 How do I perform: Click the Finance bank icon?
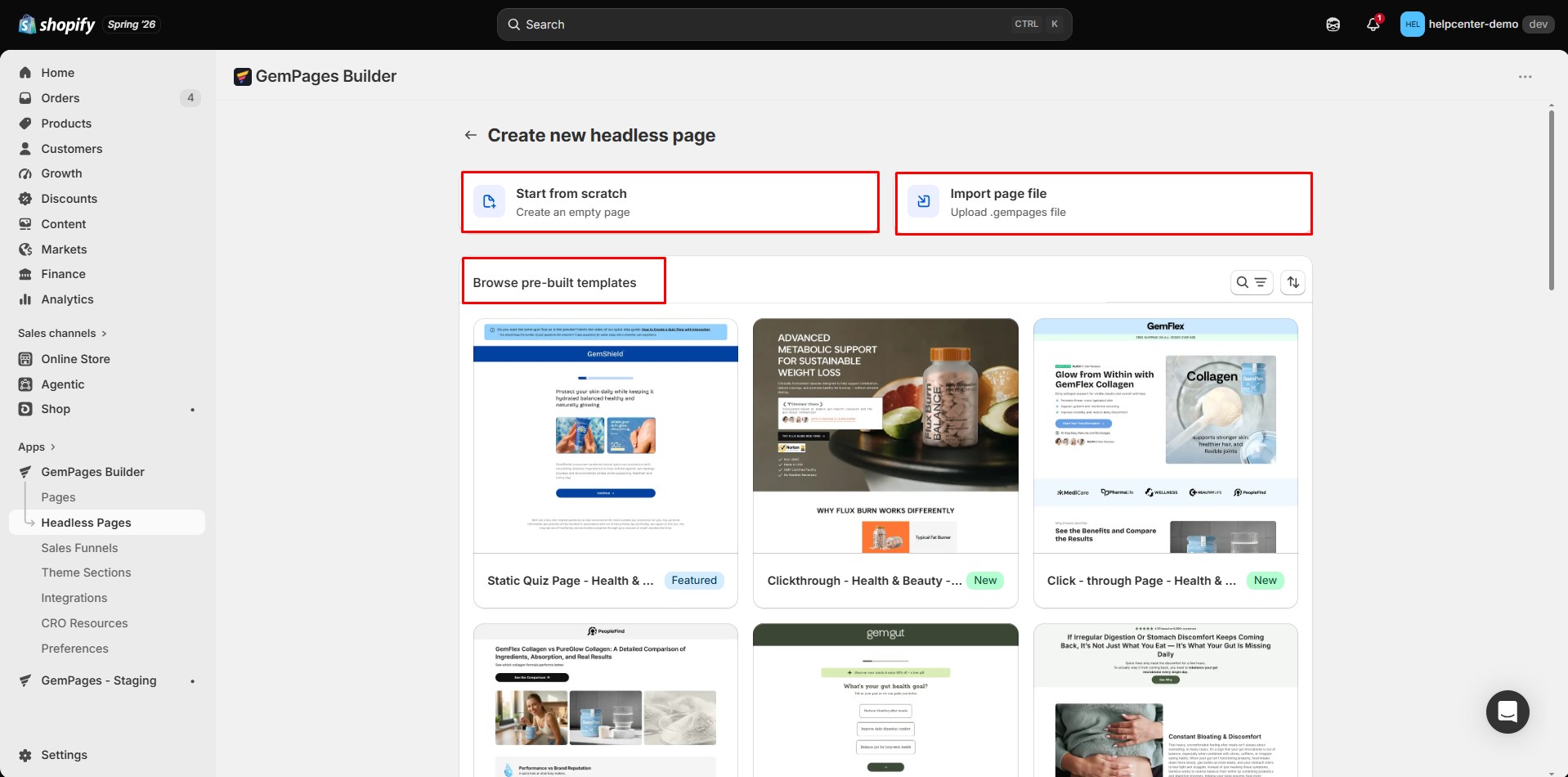(x=25, y=274)
